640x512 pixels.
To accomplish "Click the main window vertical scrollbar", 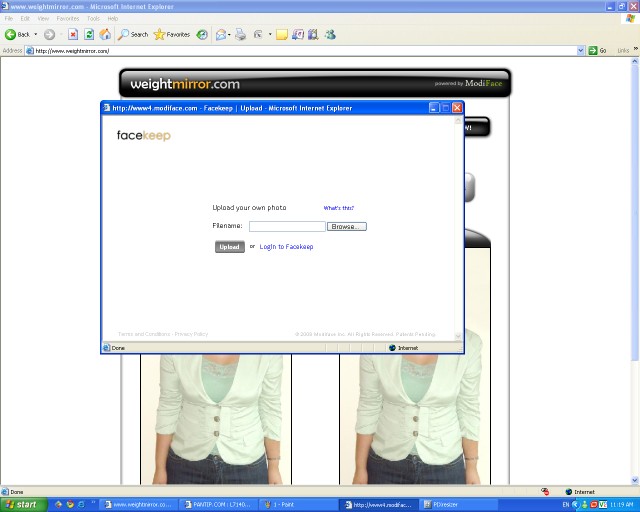I will click(635, 212).
